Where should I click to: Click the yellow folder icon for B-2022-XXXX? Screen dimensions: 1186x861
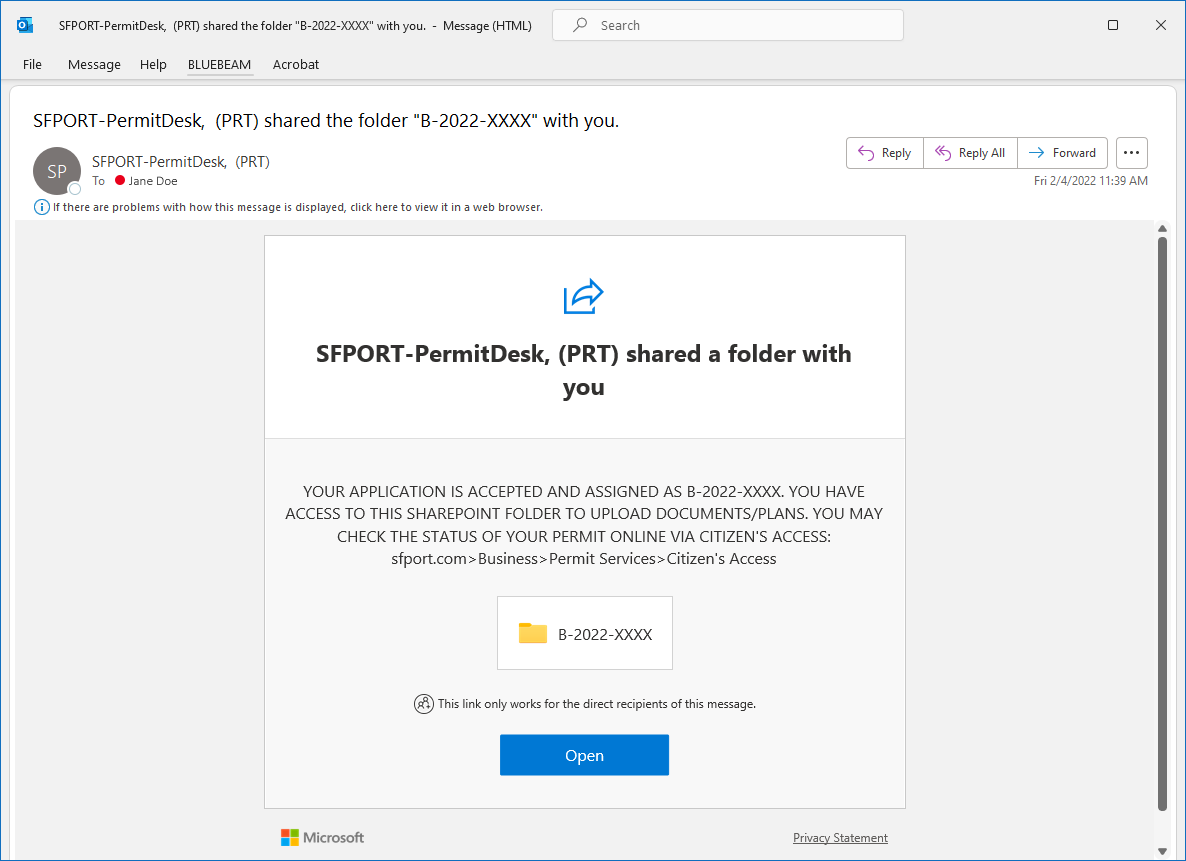click(x=532, y=632)
